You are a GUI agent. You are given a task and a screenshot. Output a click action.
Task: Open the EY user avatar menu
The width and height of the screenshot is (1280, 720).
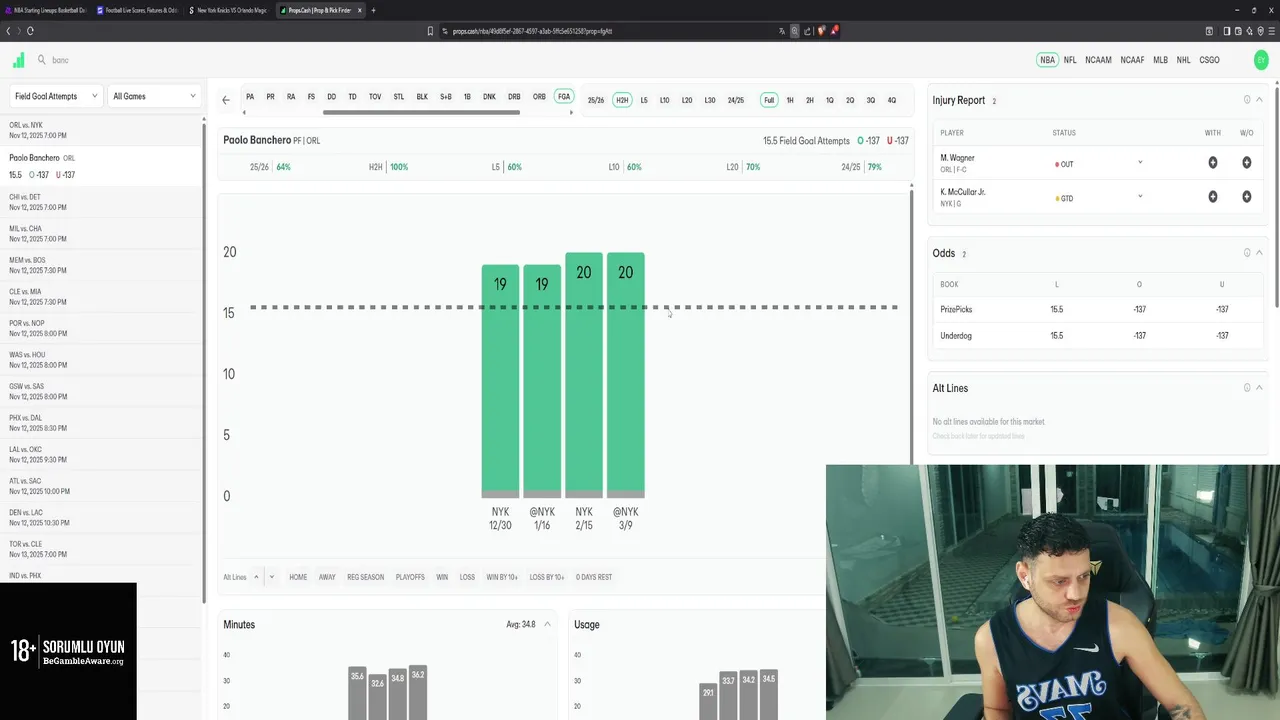(1261, 60)
